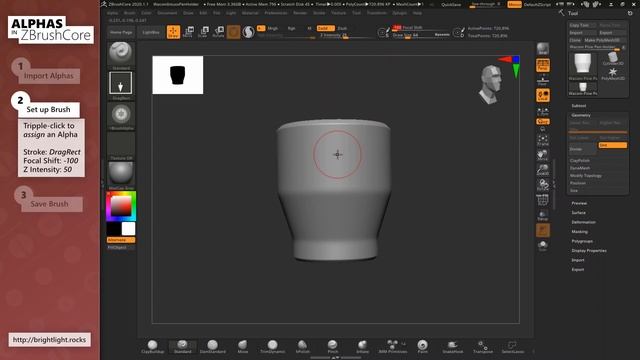
Task: Expand the Subtool section
Action: [578, 106]
